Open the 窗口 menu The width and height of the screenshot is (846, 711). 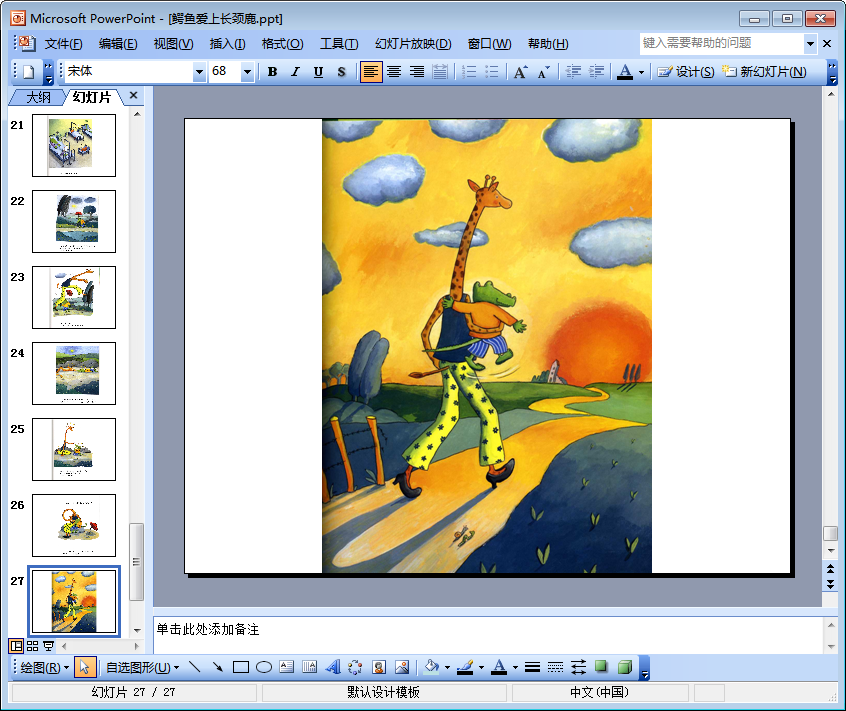point(489,44)
